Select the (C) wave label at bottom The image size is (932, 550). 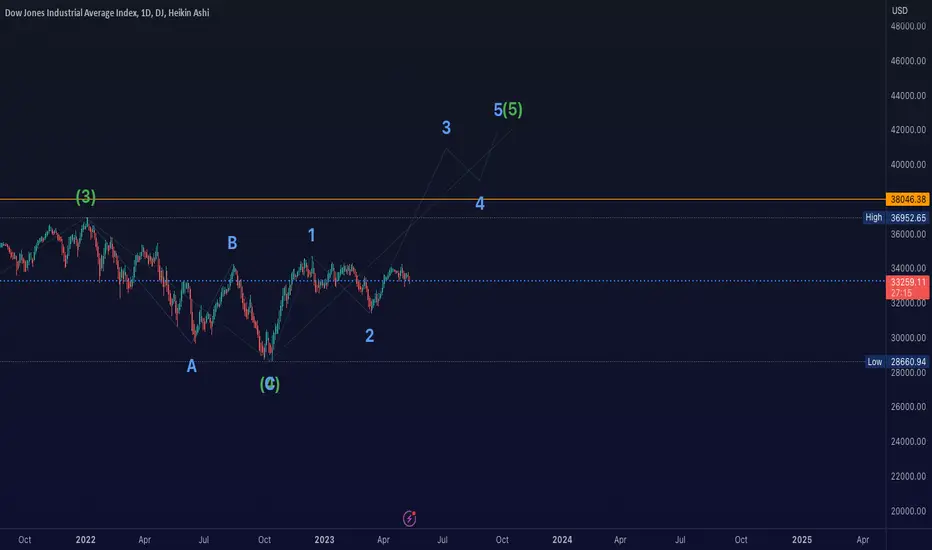pyautogui.click(x=270, y=384)
